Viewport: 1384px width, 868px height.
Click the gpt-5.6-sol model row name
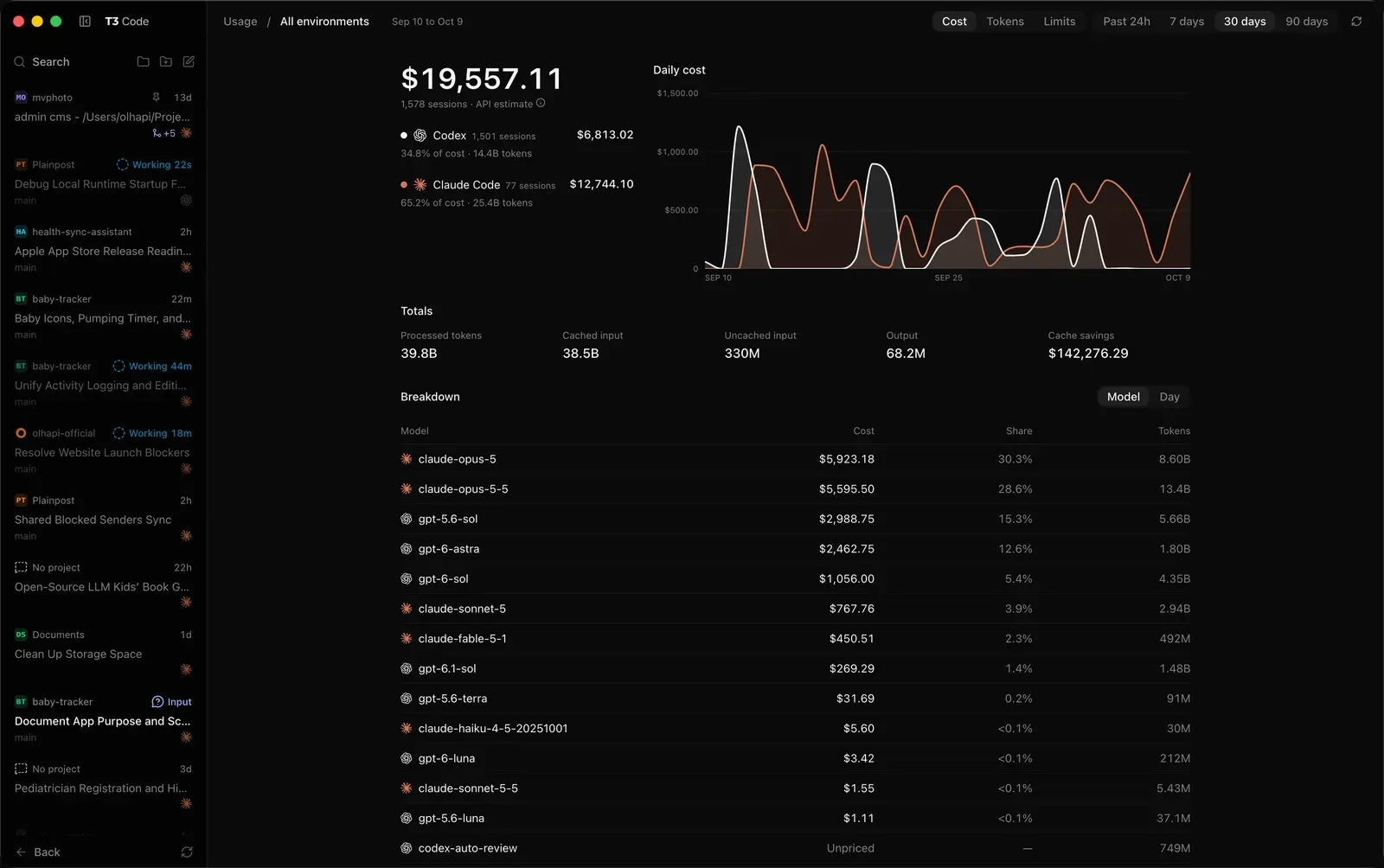[448, 519]
